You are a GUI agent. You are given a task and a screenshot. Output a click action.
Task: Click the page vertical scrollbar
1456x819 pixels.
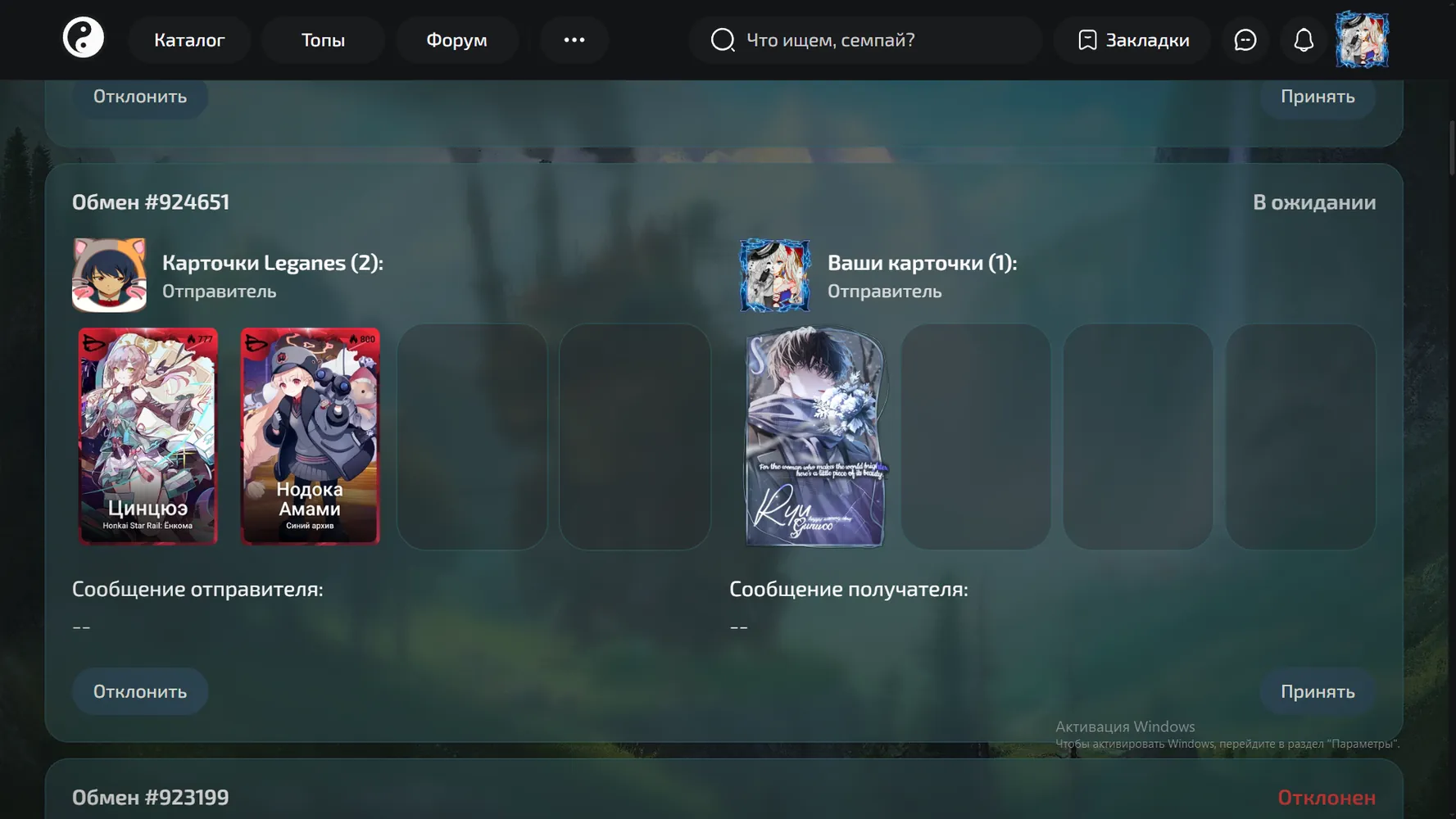[1451, 147]
